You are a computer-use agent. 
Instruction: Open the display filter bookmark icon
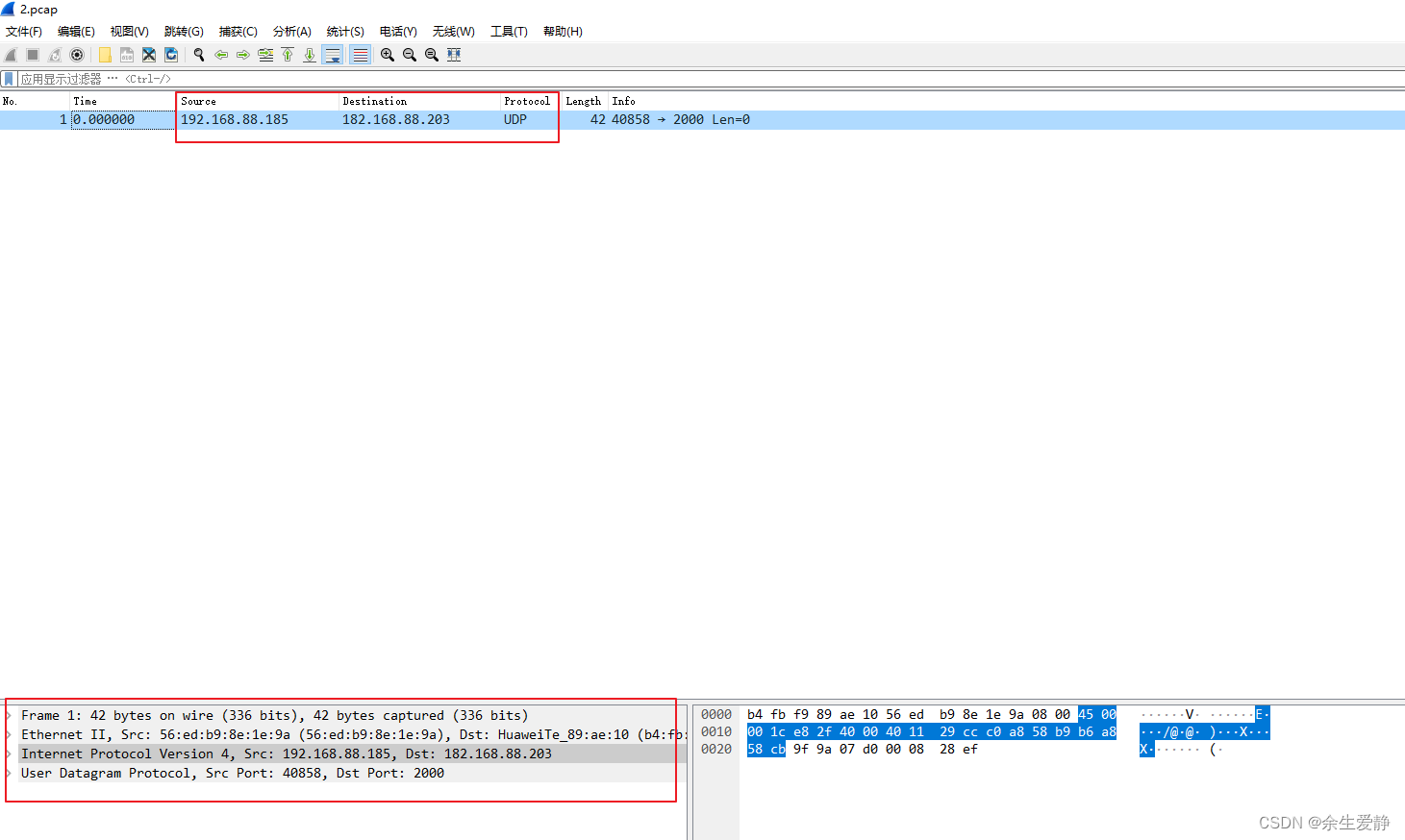(9, 79)
